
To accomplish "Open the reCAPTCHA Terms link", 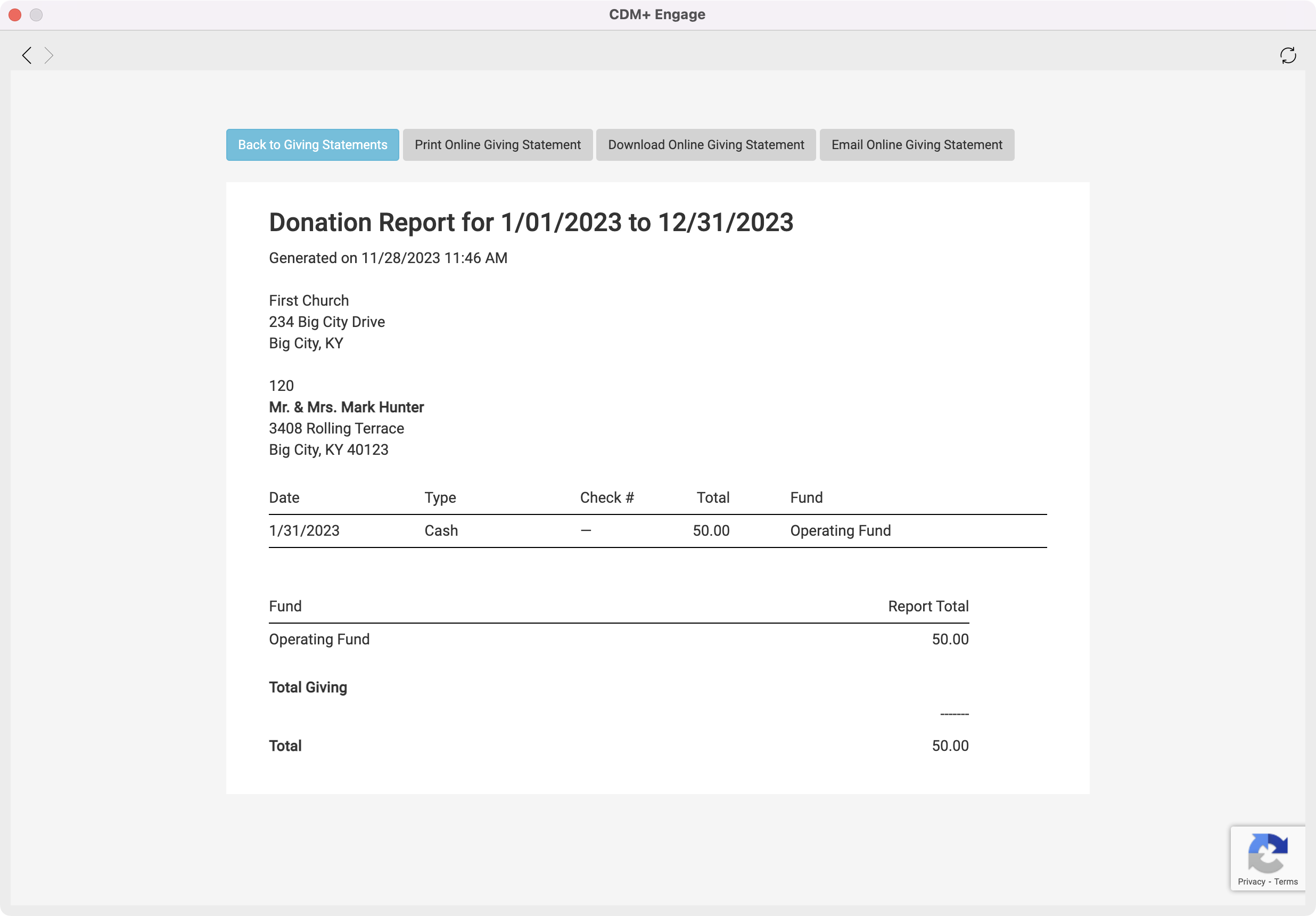I will click(1286, 881).
